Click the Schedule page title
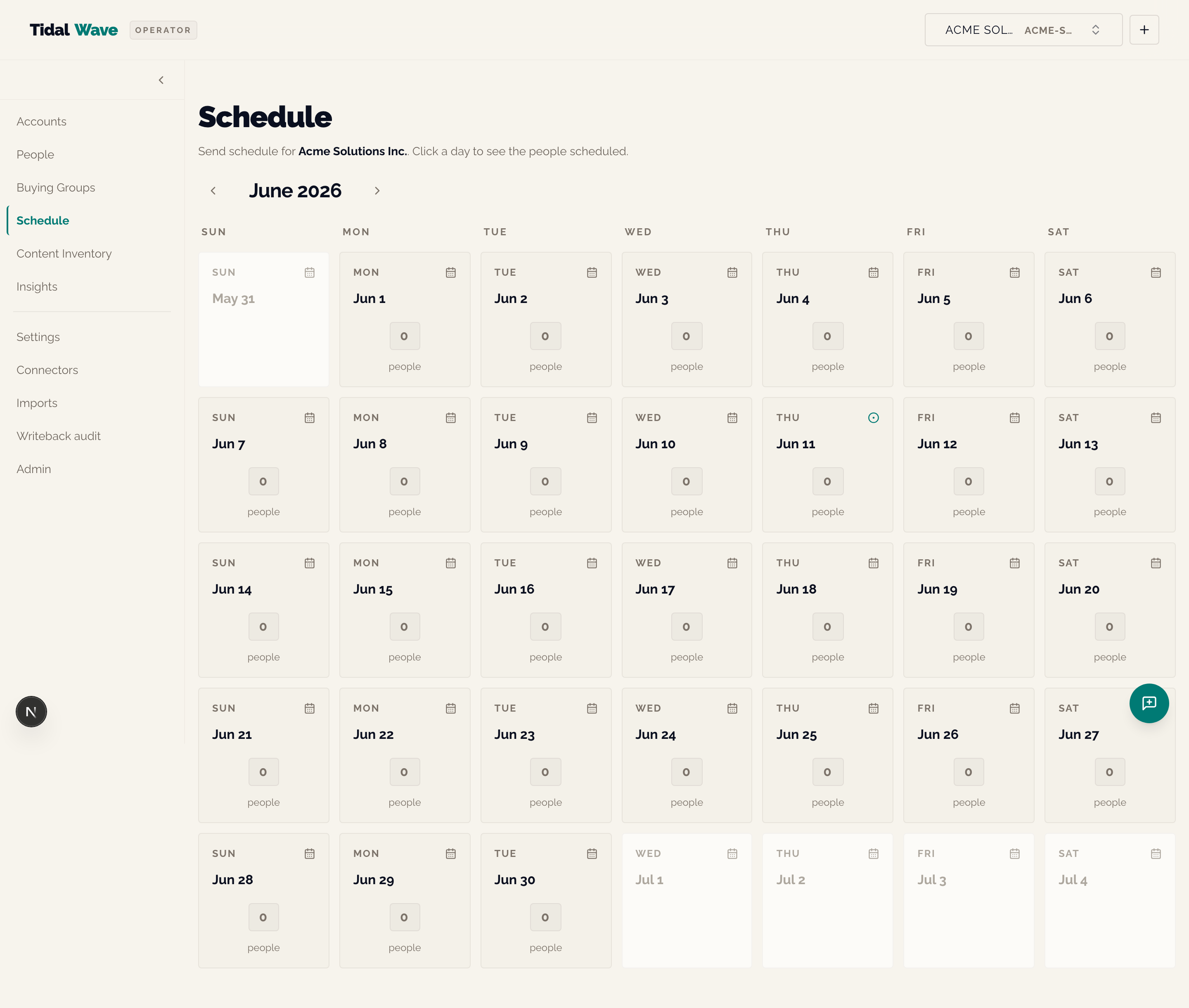Viewport: 1189px width, 1008px height. click(265, 117)
